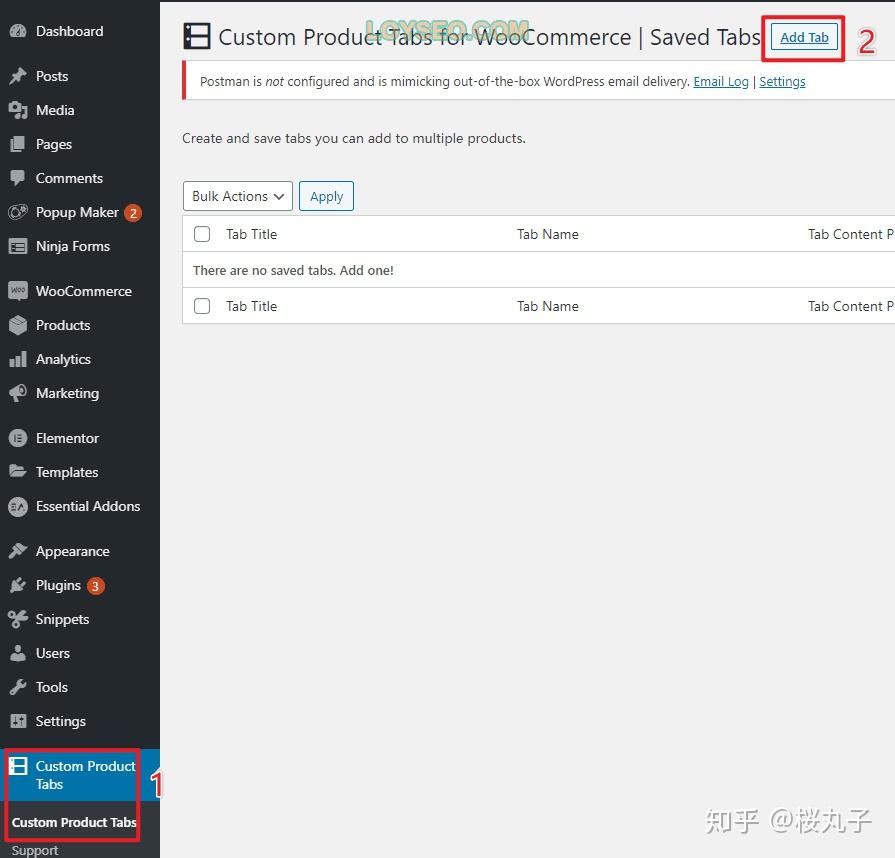Click the Tab Content Preview header column
Viewport: 895px width, 858px height.
(x=851, y=234)
